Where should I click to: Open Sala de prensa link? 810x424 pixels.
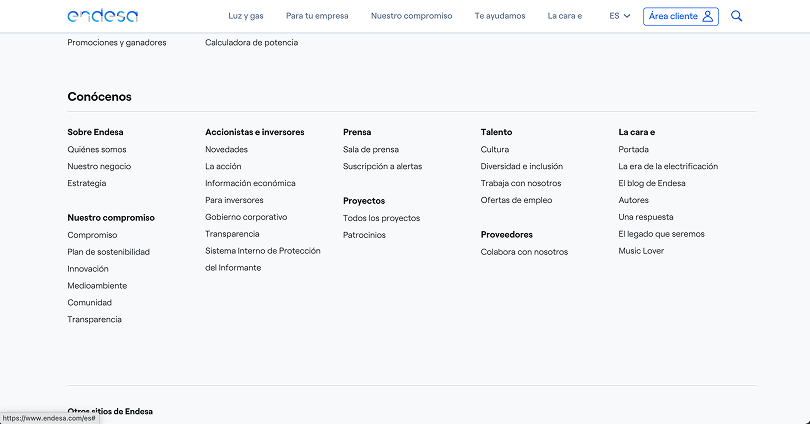(x=371, y=149)
